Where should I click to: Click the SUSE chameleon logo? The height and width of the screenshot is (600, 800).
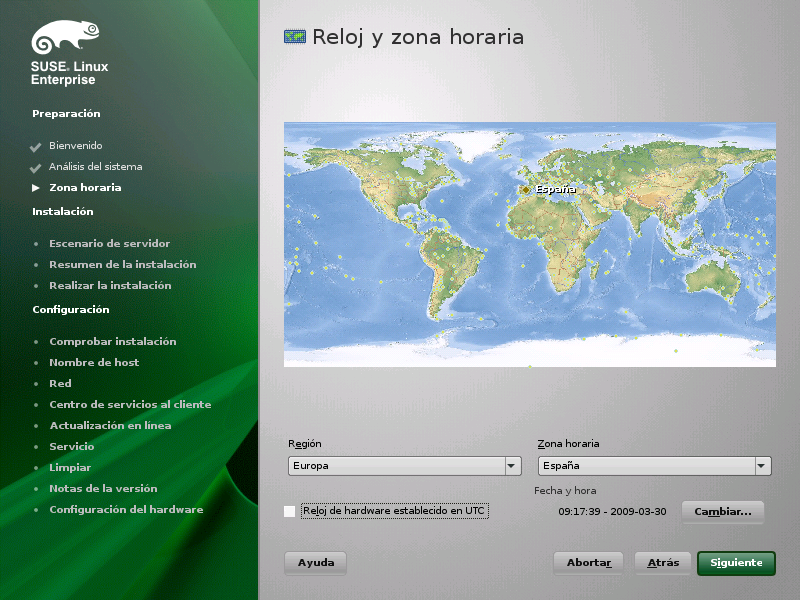pyautogui.click(x=65, y=37)
